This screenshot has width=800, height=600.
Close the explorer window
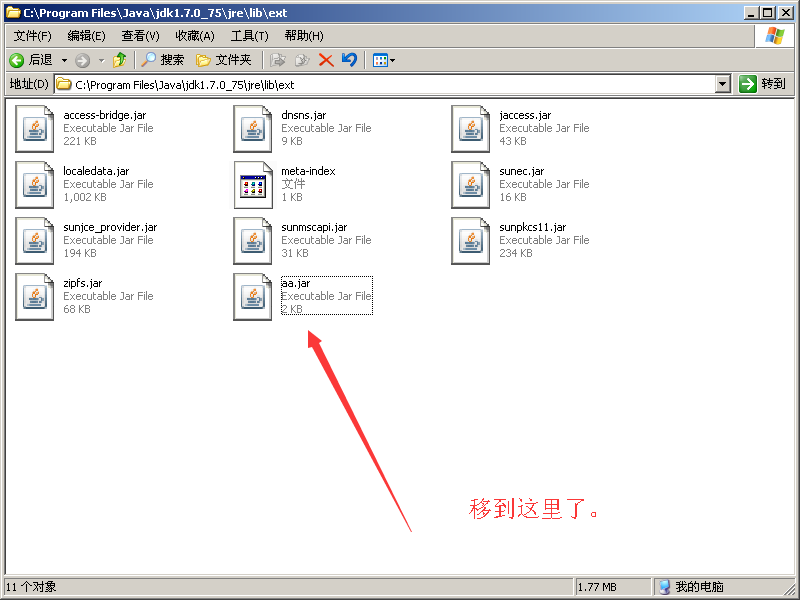click(x=786, y=13)
